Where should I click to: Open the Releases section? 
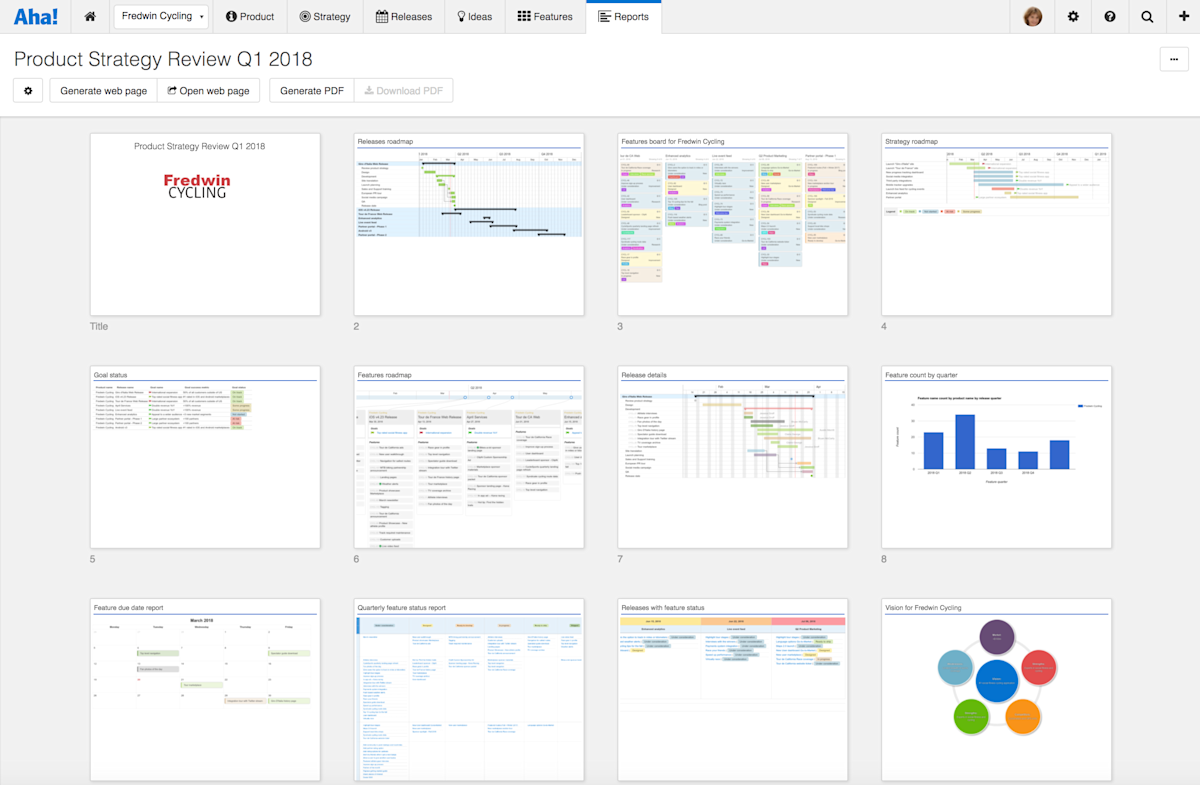click(x=403, y=16)
